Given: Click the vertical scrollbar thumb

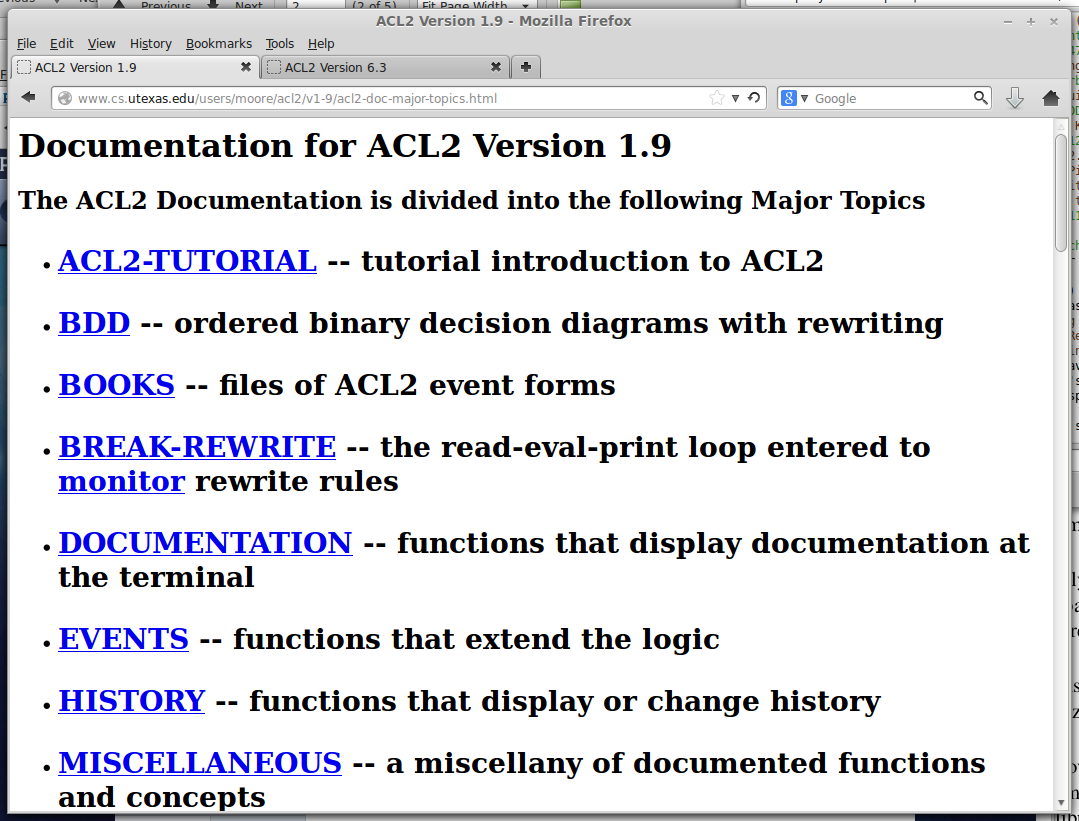Looking at the screenshot, I should point(1060,193).
